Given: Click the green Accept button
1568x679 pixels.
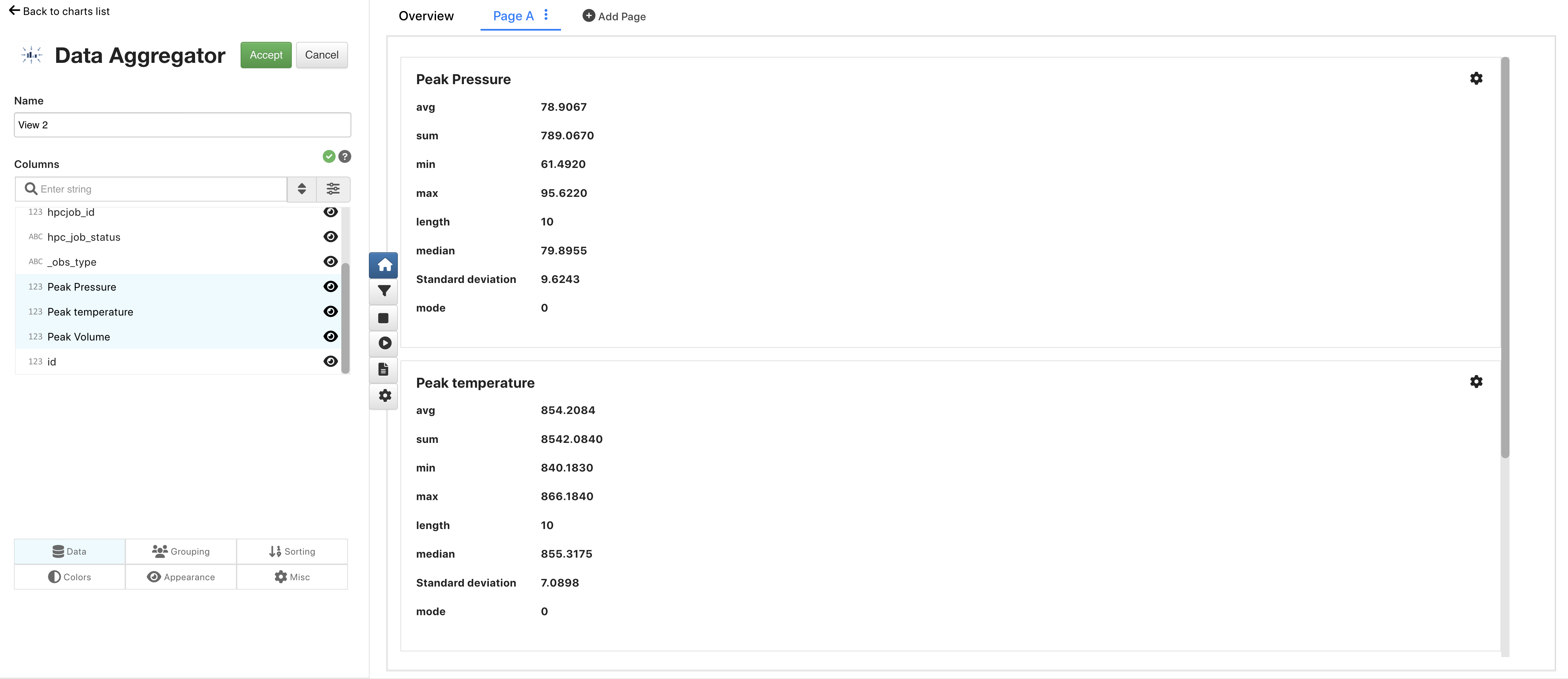Looking at the screenshot, I should [x=266, y=55].
